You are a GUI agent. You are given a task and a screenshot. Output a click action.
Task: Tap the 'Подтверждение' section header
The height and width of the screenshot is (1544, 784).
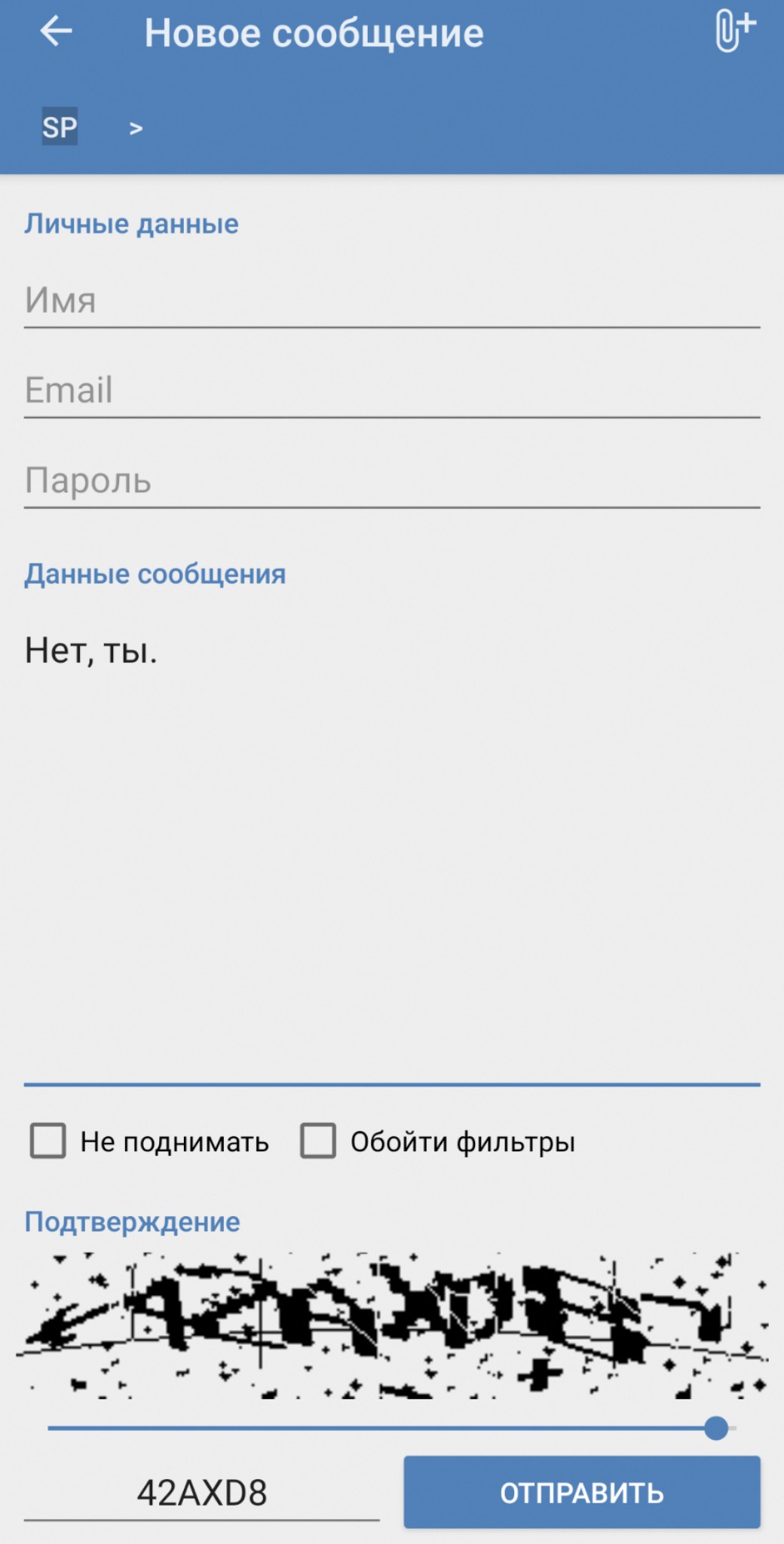[x=133, y=1222]
